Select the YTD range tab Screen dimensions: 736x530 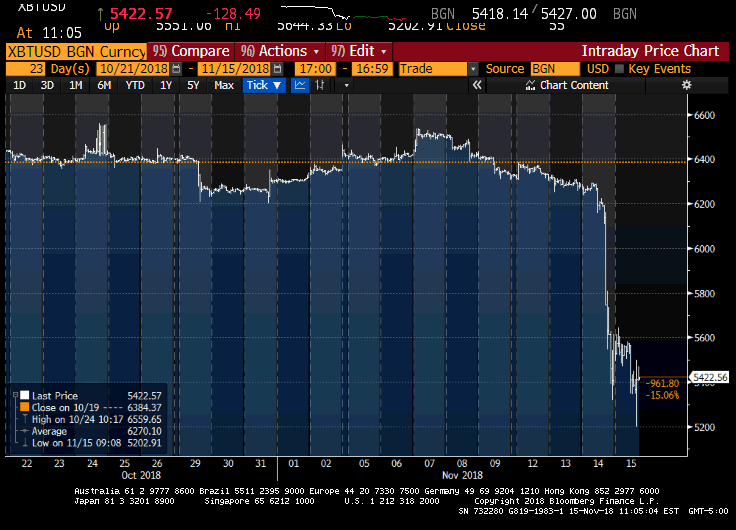point(135,85)
